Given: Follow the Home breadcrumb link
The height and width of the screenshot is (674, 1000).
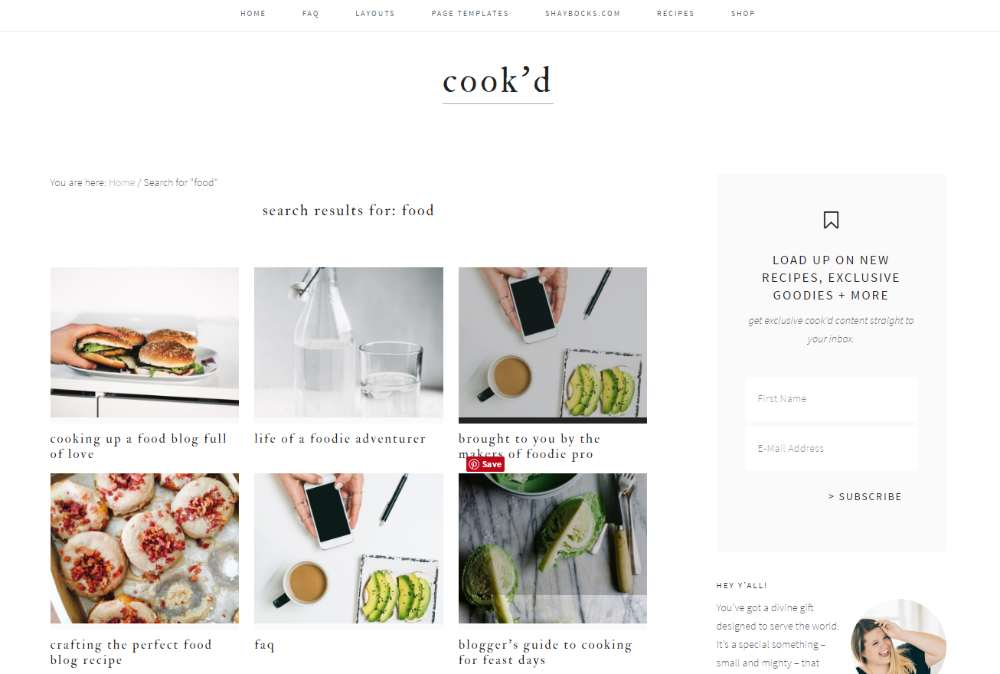Looking at the screenshot, I should (x=122, y=182).
